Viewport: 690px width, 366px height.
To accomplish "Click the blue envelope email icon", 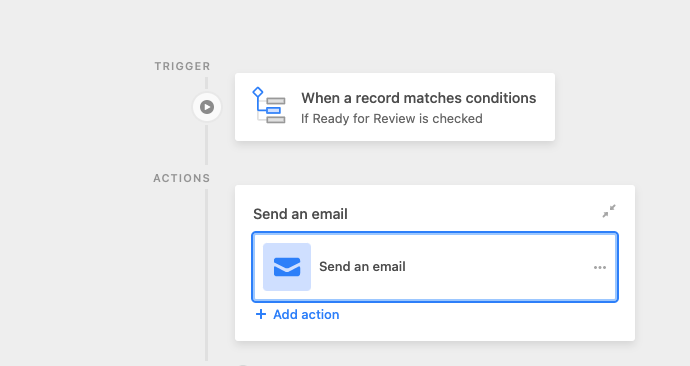I will coord(287,267).
